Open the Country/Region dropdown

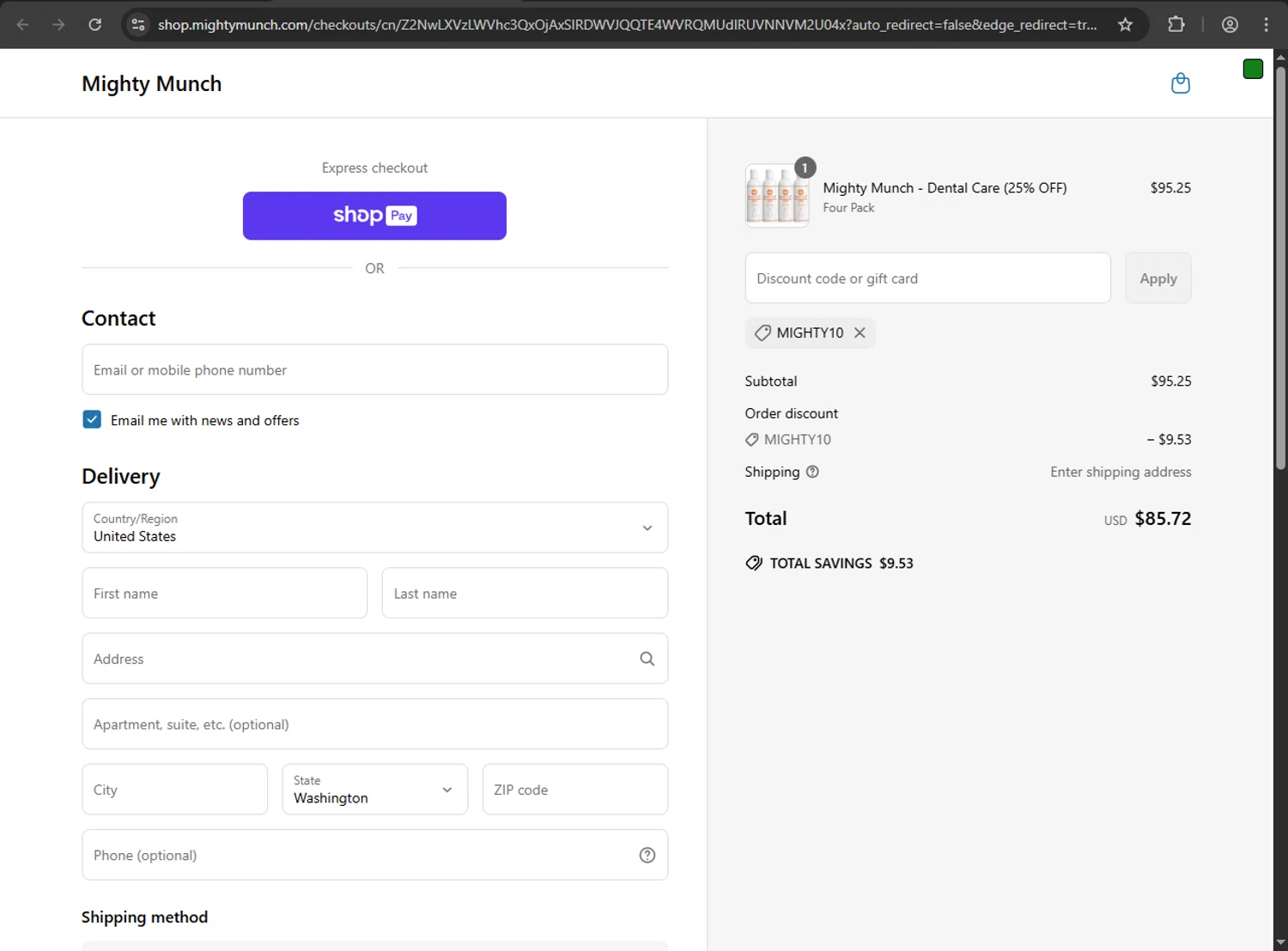click(375, 527)
